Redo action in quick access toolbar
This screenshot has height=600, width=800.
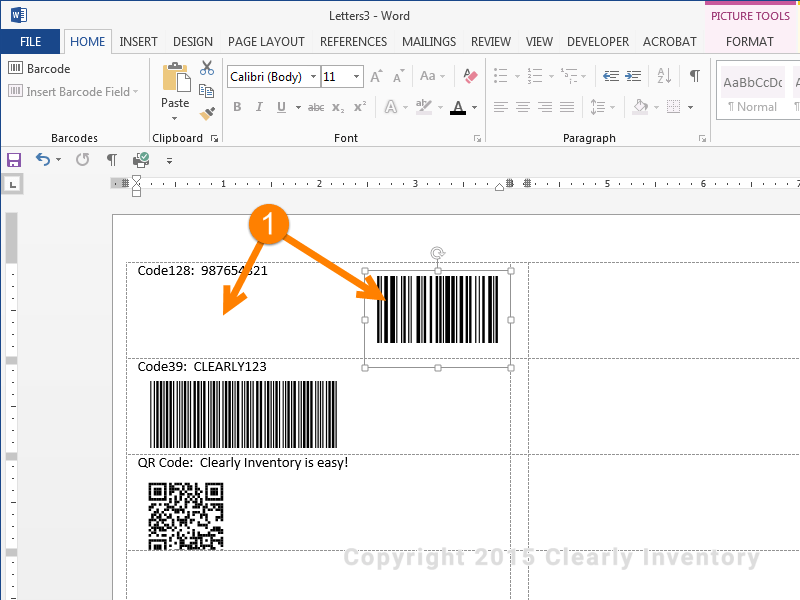(83, 160)
